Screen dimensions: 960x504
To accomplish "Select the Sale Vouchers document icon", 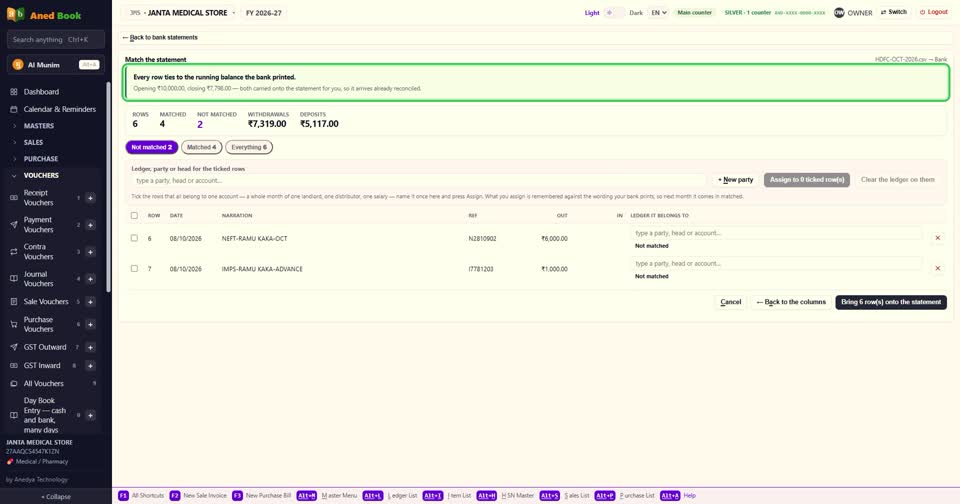I will (13, 301).
